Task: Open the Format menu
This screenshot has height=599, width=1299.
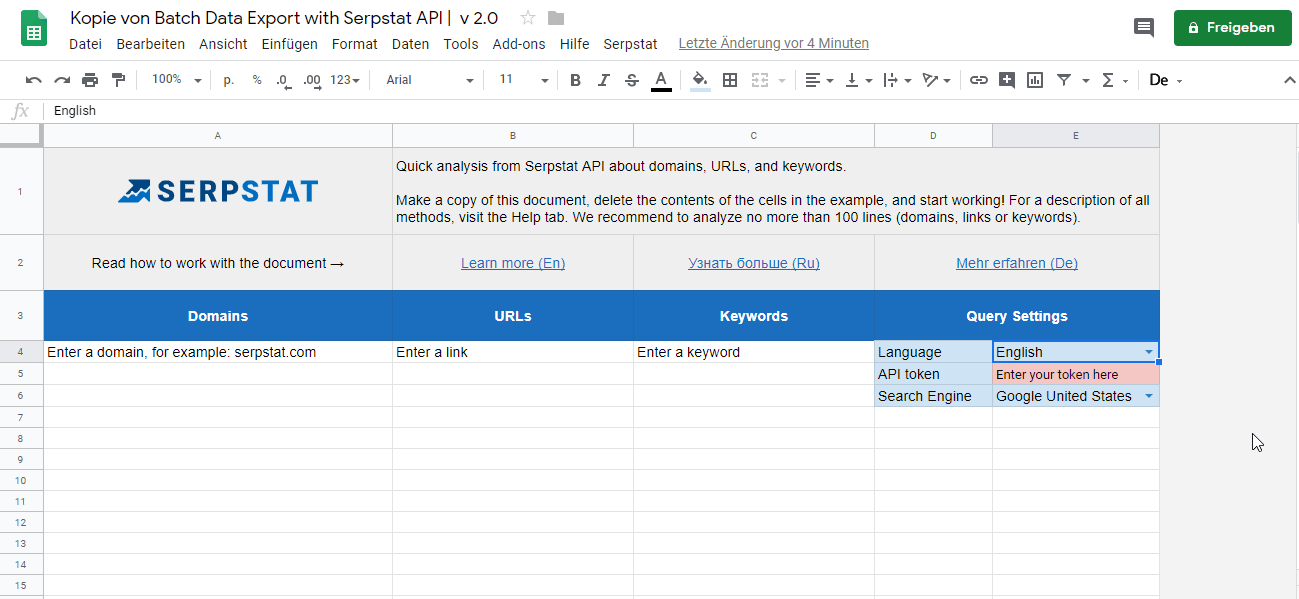Action: tap(355, 44)
